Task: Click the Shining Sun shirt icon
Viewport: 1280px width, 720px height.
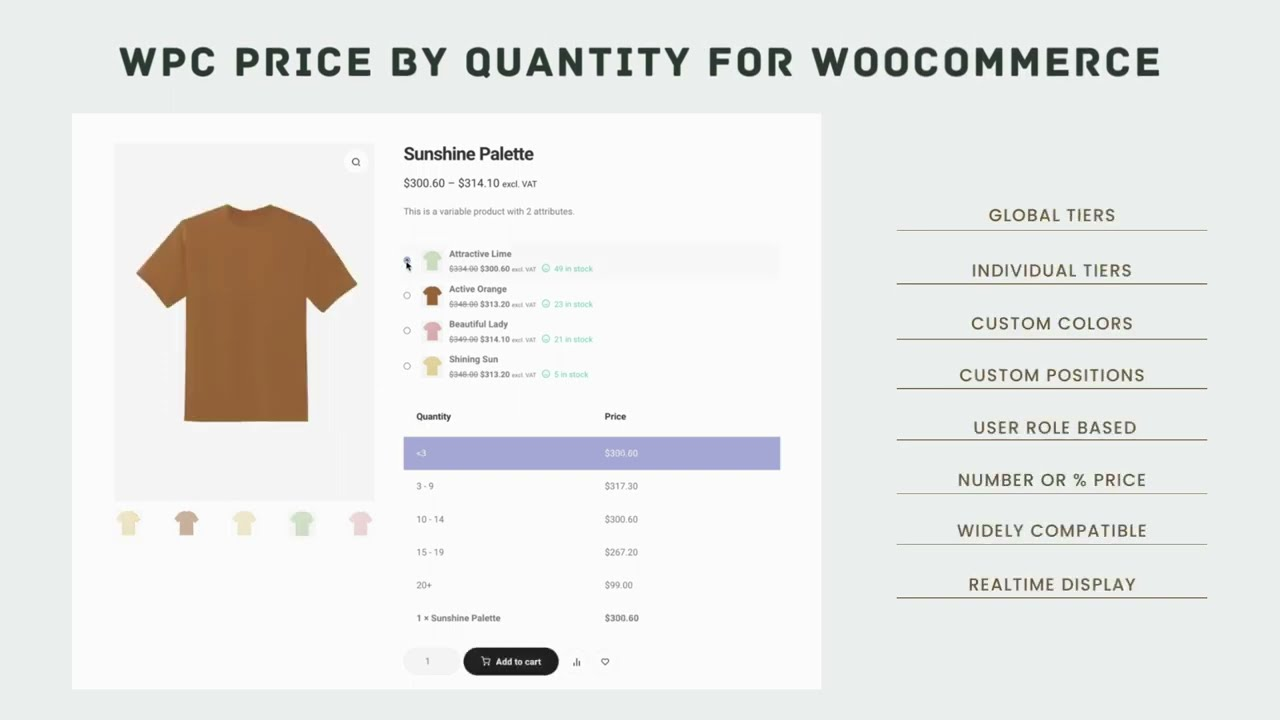Action: click(x=432, y=366)
